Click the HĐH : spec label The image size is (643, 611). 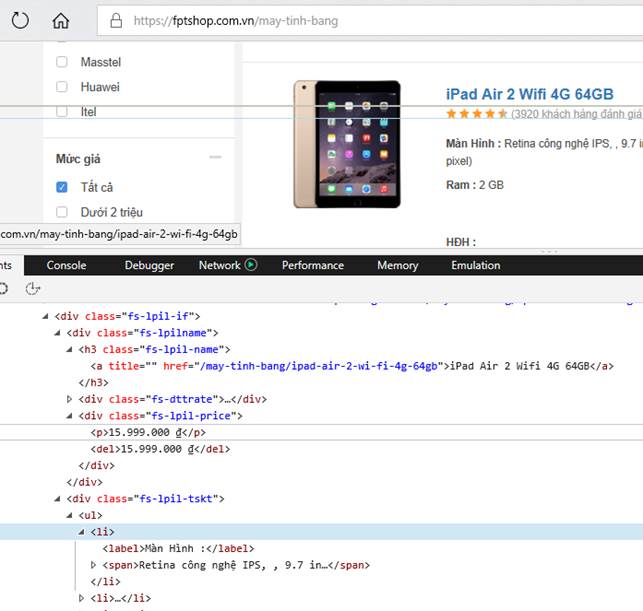click(x=461, y=242)
